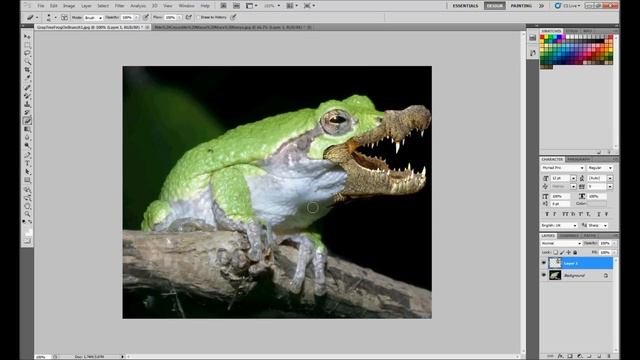The height and width of the screenshot is (360, 640).
Task: Delete layer with the trash icon
Action: (609, 356)
